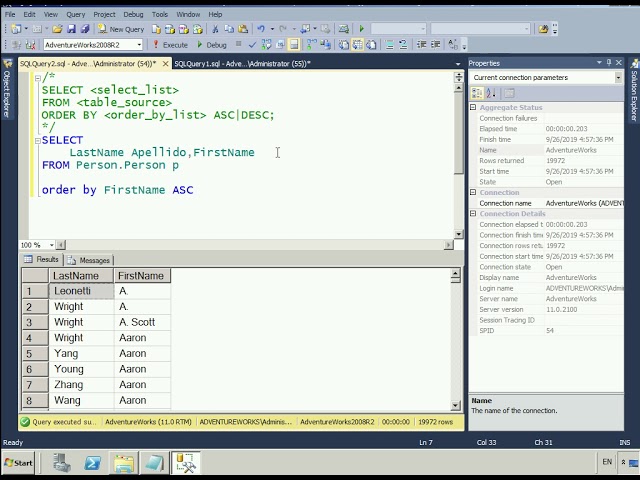Click the New Project icon

pos(16,29)
